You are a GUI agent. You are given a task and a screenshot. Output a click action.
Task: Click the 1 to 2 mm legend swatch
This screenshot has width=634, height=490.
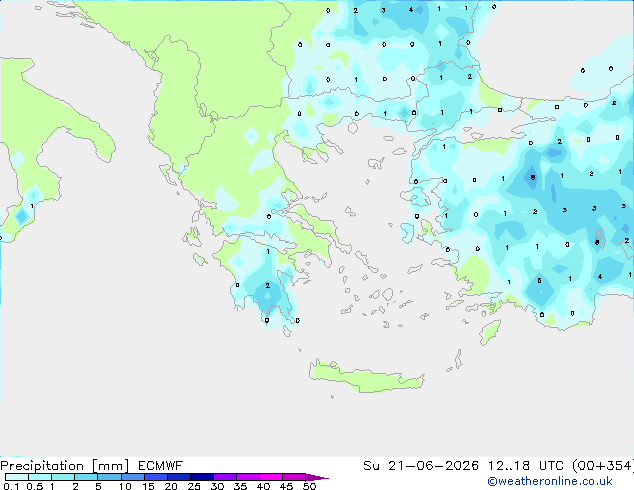[x=63, y=477]
